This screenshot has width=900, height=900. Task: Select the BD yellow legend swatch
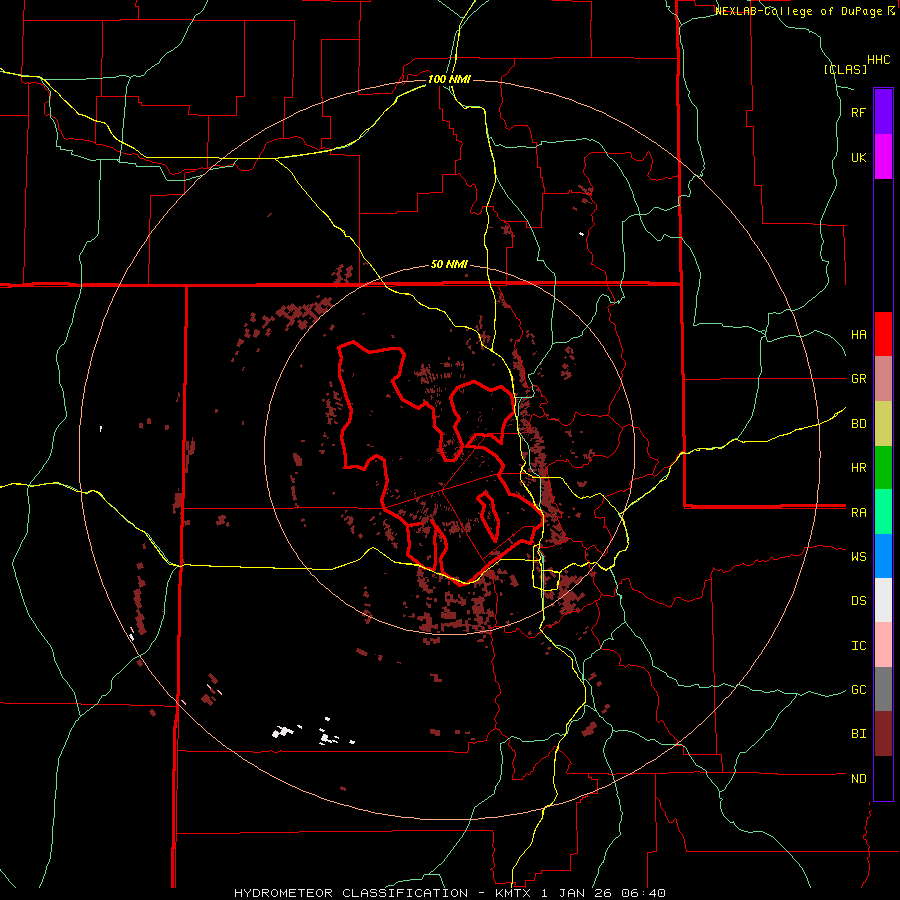pos(883,424)
